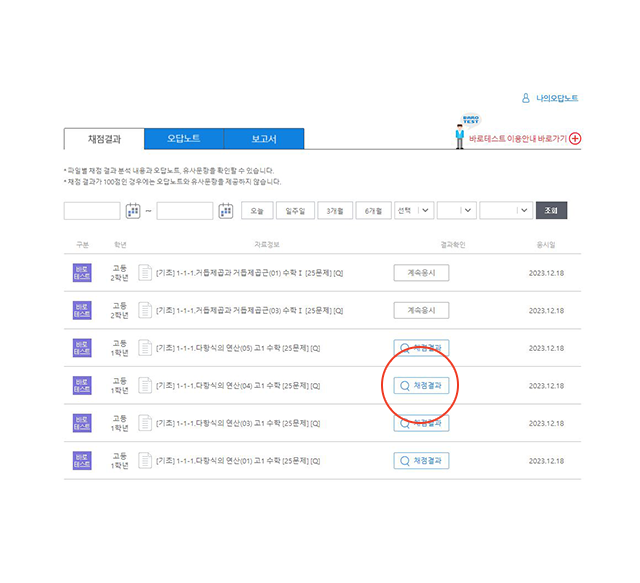Click the 바로테스트 badge in 다항식의 연산(04) row
Viewport: 640px width, 583px height.
tap(82, 385)
